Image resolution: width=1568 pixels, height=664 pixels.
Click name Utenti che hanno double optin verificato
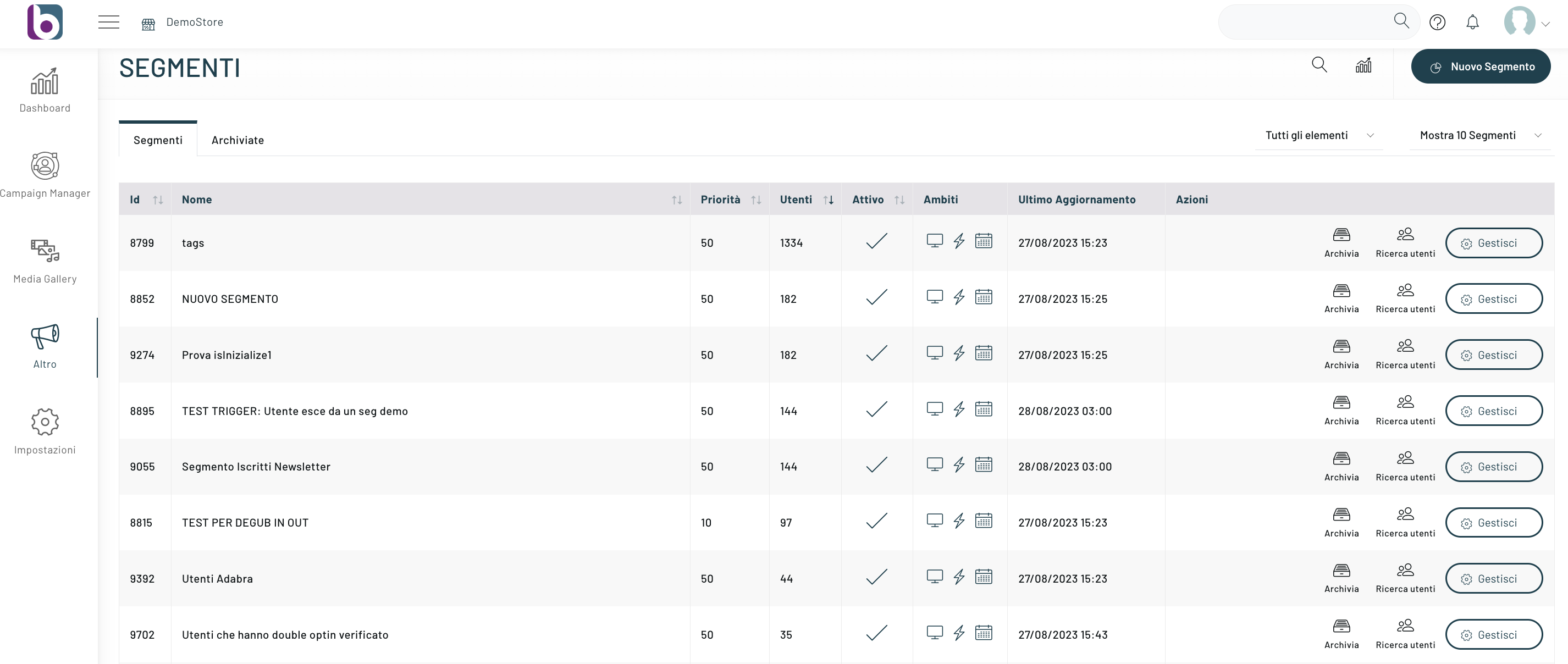285,635
